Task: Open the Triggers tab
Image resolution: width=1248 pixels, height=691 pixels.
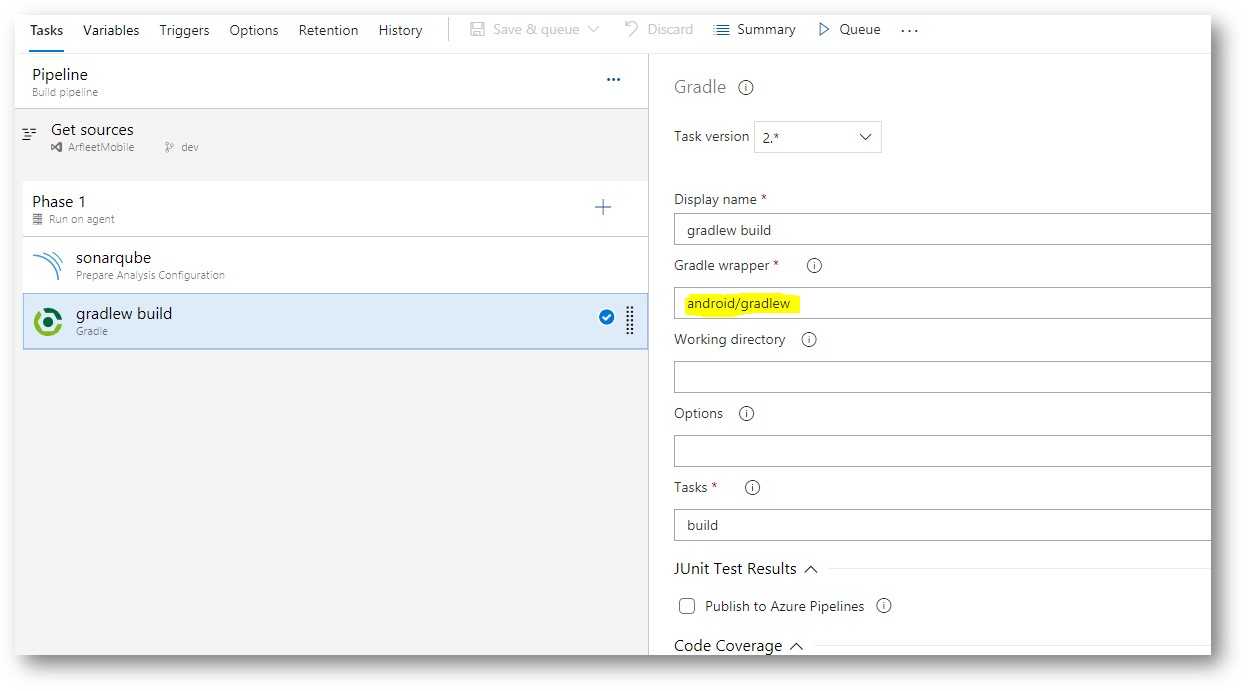Action: pyautogui.click(x=184, y=30)
